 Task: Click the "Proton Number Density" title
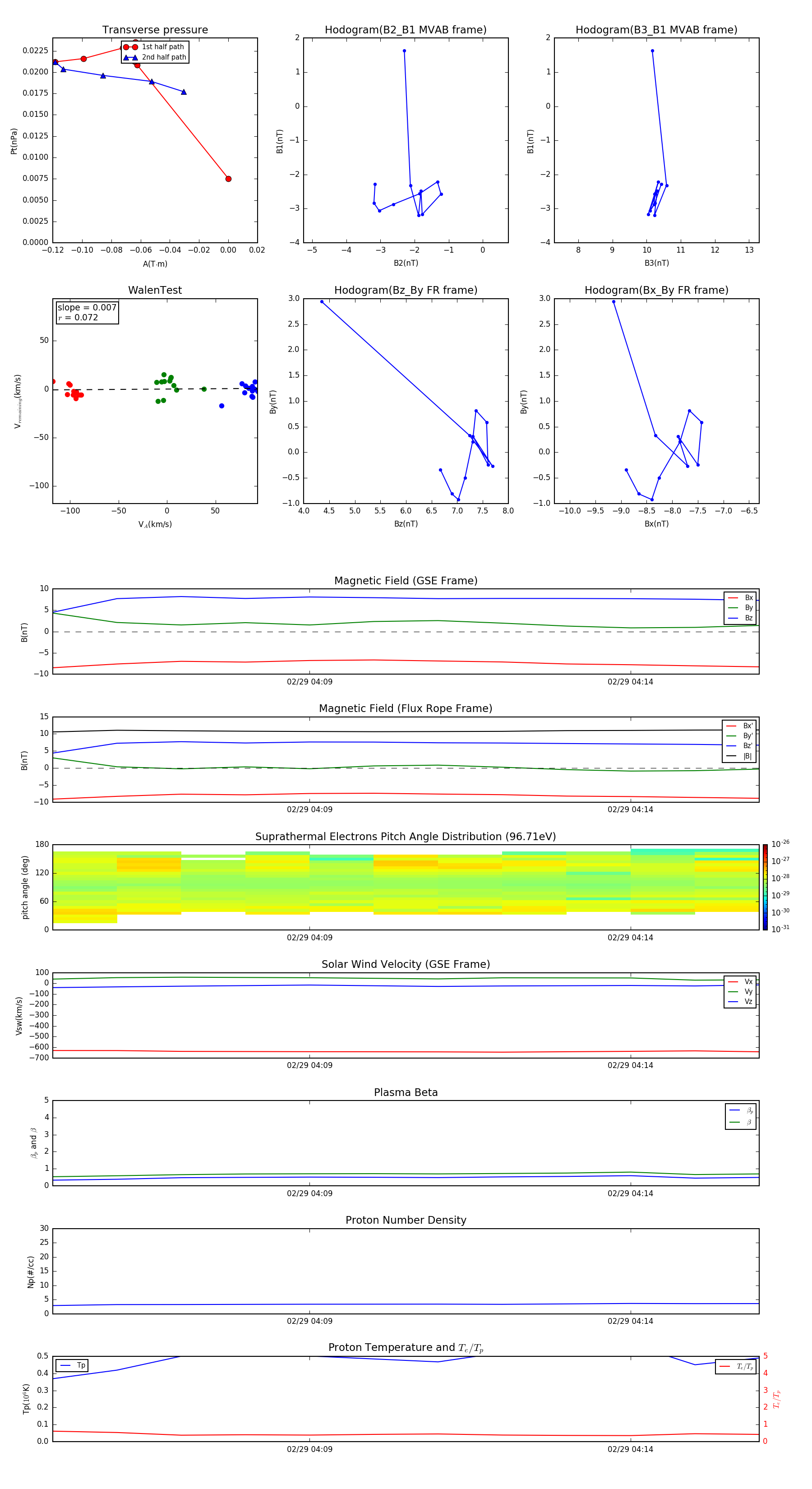(406, 1221)
